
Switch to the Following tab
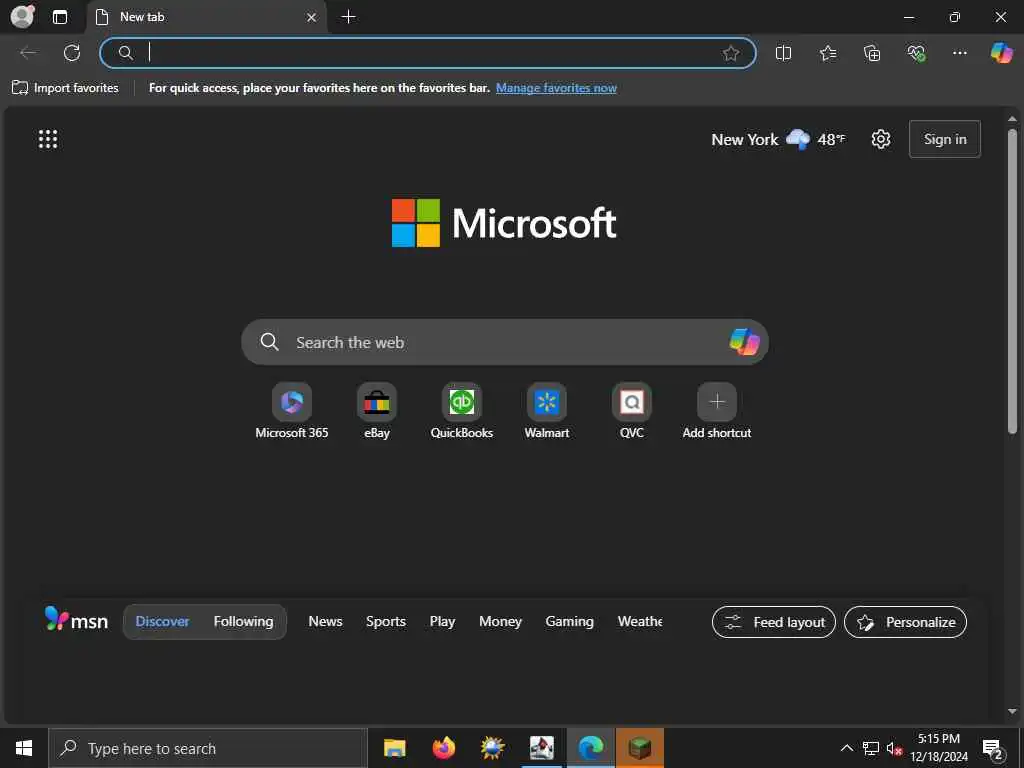[x=244, y=622]
